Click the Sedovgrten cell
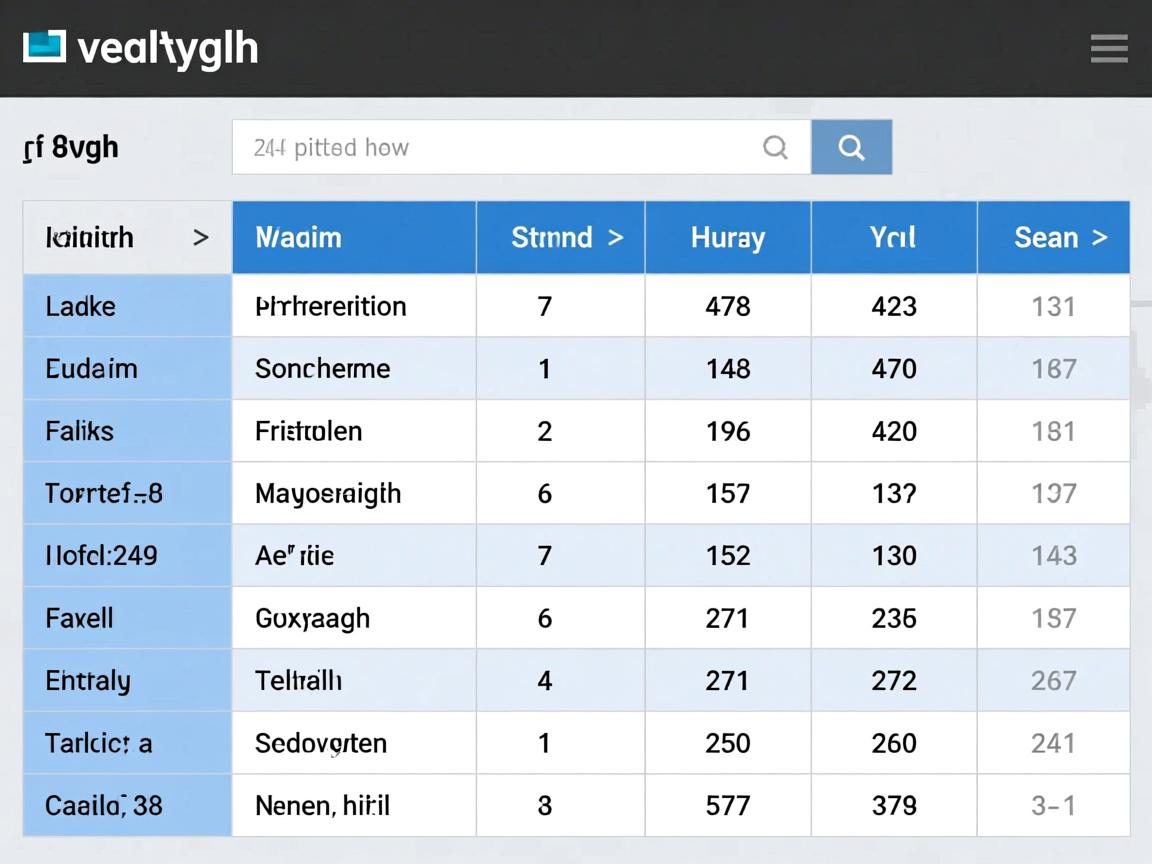This screenshot has width=1152, height=864. 320,743
